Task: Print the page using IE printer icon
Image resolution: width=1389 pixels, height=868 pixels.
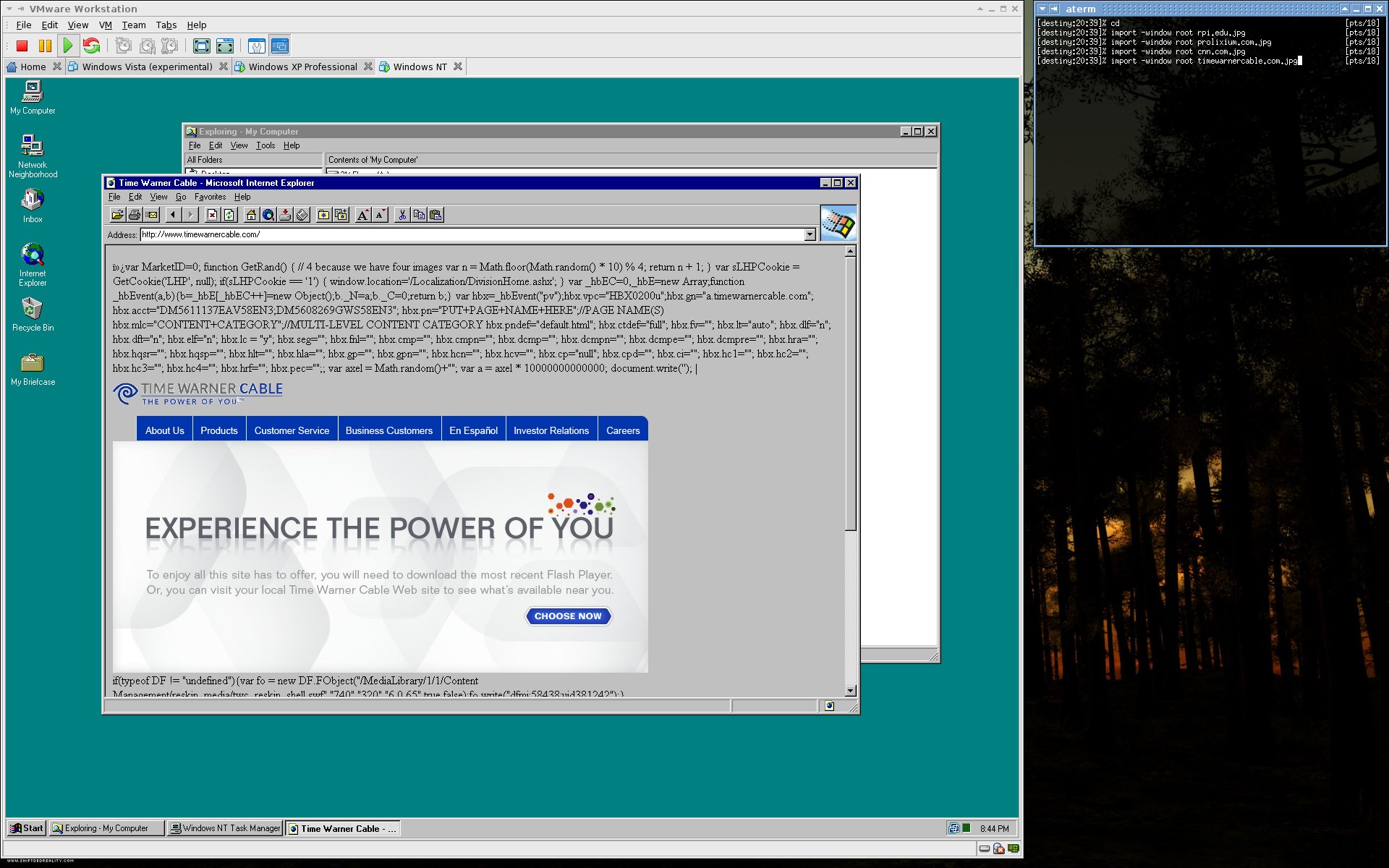Action: pos(135,215)
